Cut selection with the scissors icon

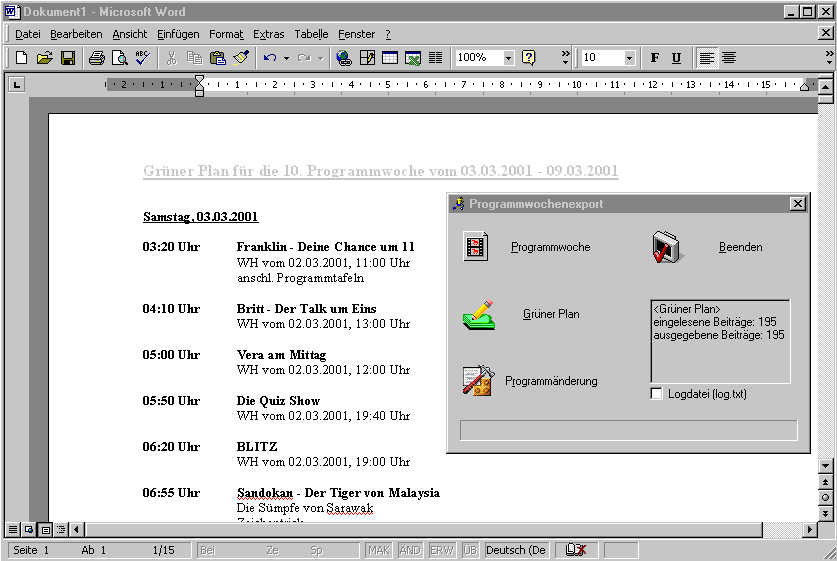pyautogui.click(x=171, y=58)
